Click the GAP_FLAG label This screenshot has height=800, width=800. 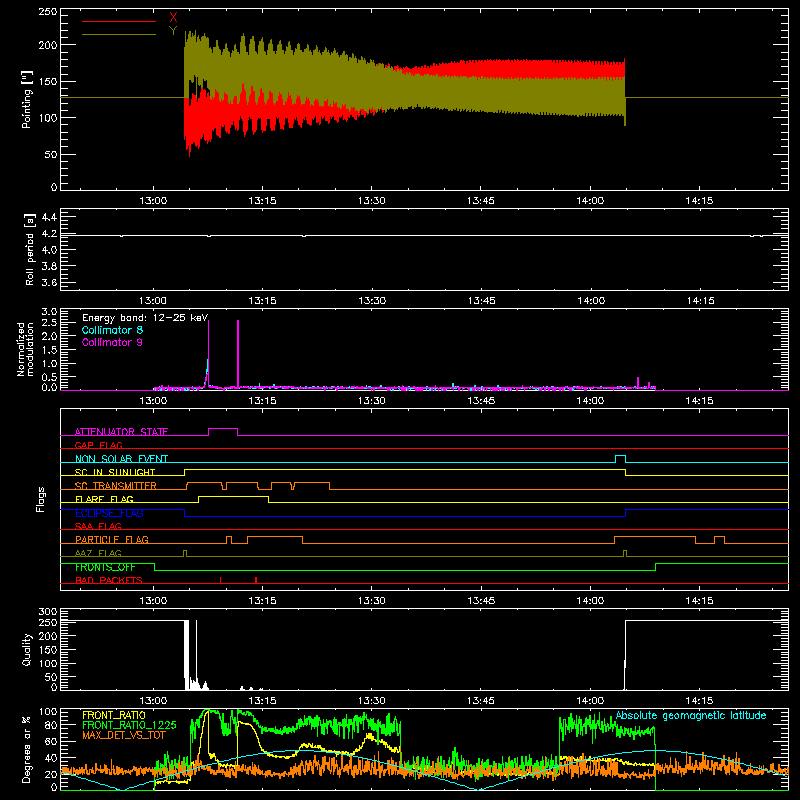pos(98,445)
